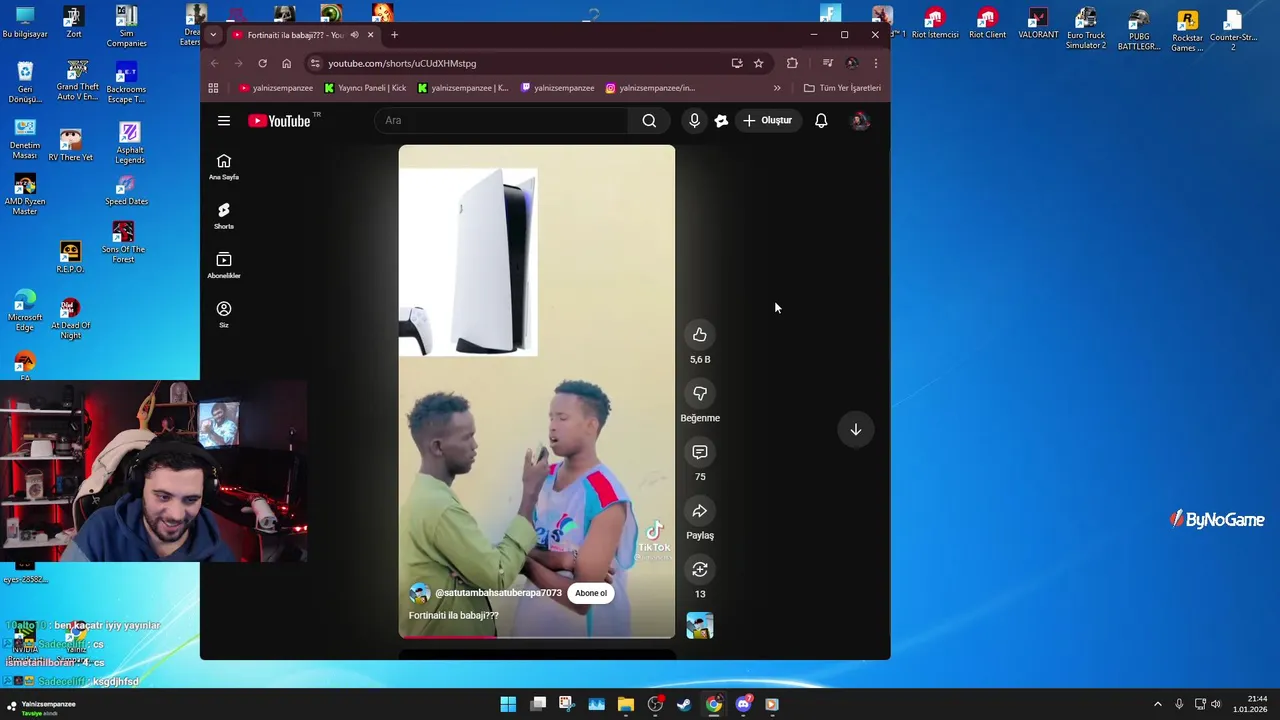
Task: Click the Oluştur create button
Action: pyautogui.click(x=767, y=120)
